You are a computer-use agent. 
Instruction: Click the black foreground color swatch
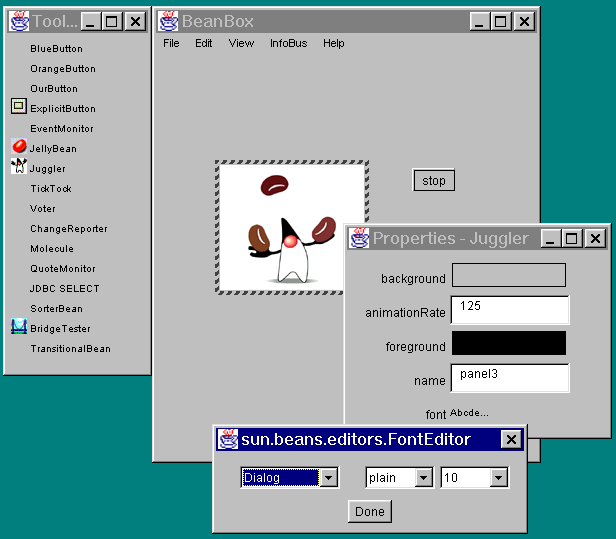[x=509, y=343]
